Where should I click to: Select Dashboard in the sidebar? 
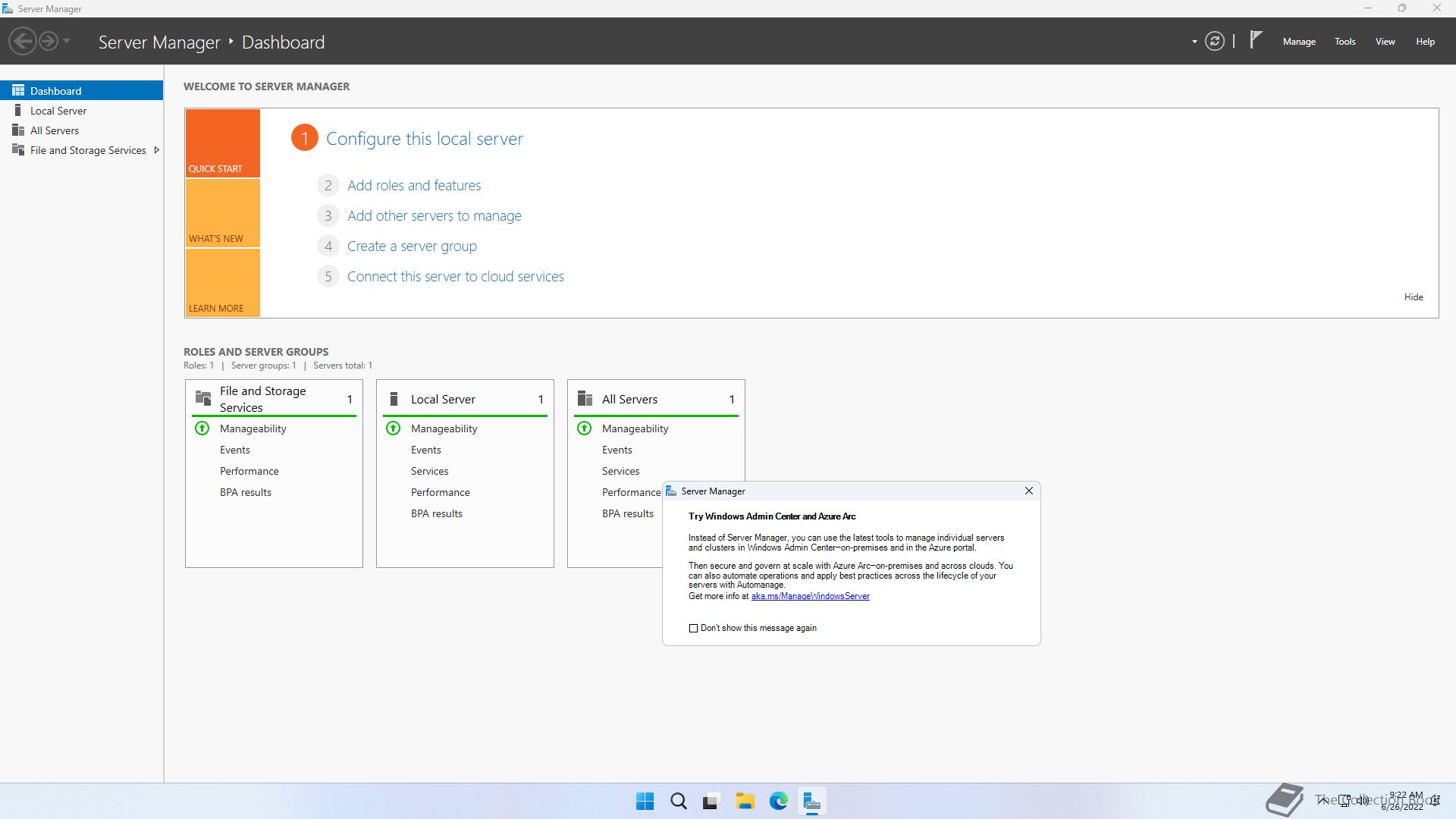[82, 90]
